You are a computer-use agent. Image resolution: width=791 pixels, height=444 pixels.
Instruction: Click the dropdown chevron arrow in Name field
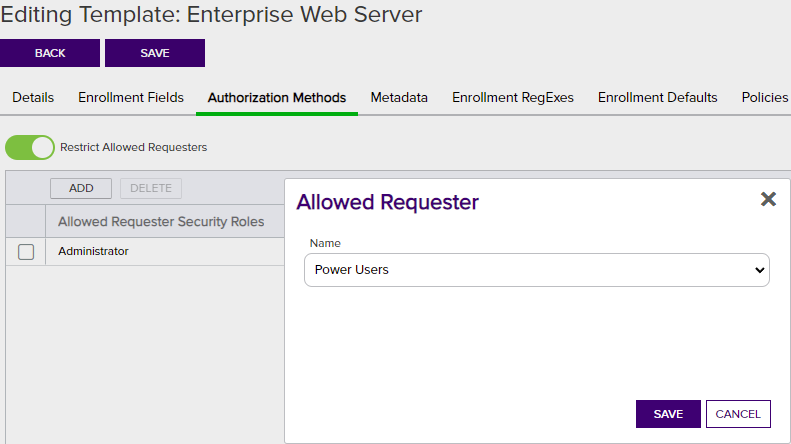(x=759, y=270)
